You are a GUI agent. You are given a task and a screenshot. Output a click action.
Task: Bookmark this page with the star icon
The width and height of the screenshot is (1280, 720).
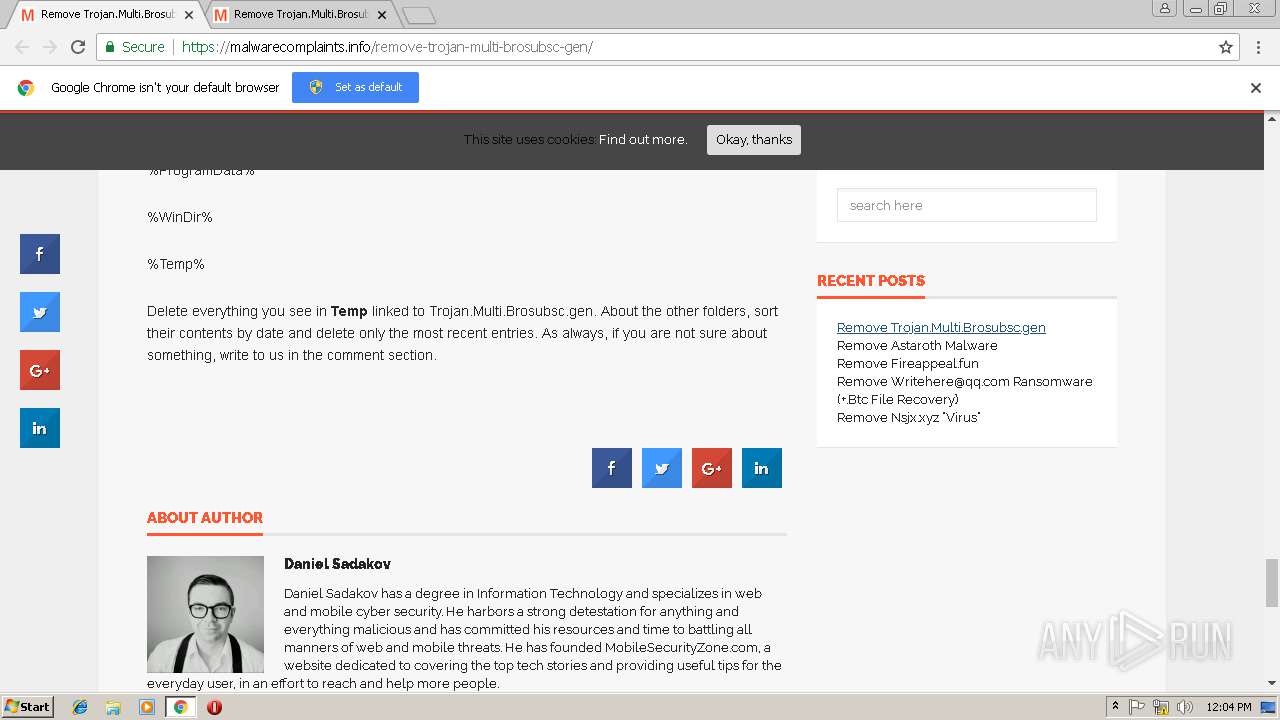point(1226,47)
